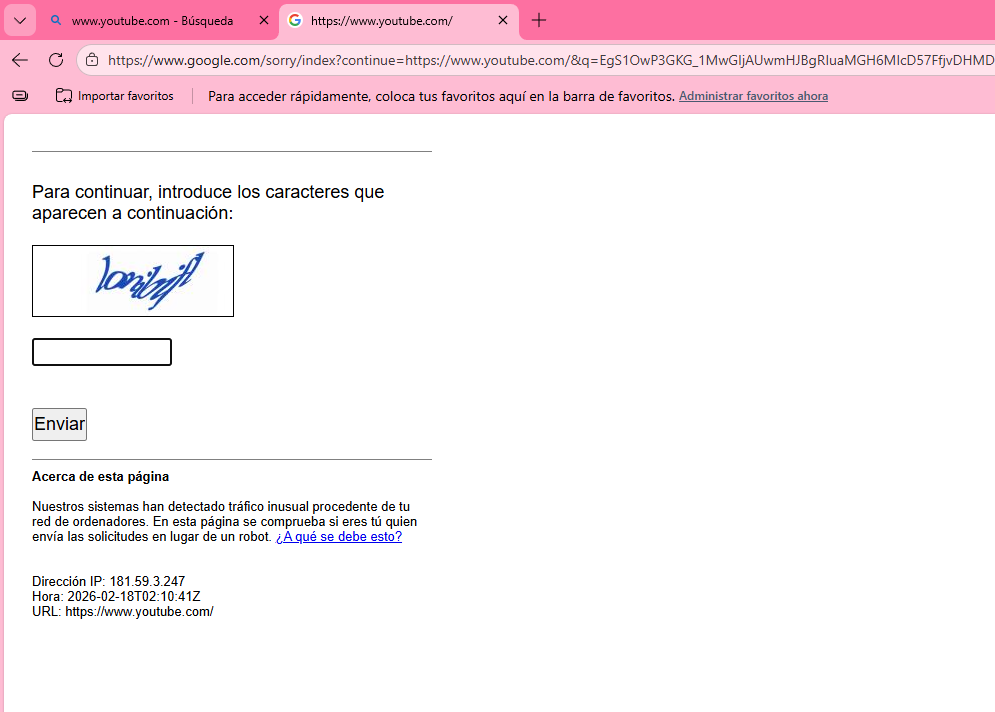Go back with the back arrow
The height and width of the screenshot is (712, 995).
pyautogui.click(x=20, y=60)
